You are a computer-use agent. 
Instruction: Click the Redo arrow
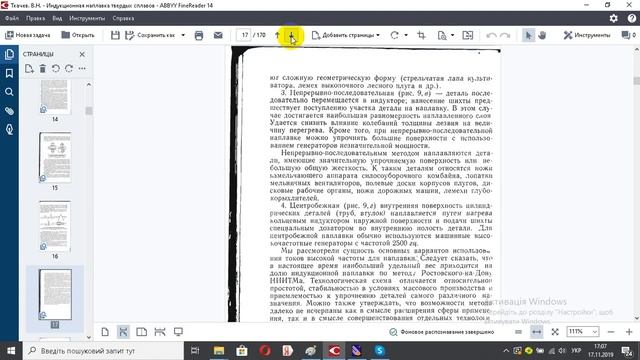[x=505, y=36]
